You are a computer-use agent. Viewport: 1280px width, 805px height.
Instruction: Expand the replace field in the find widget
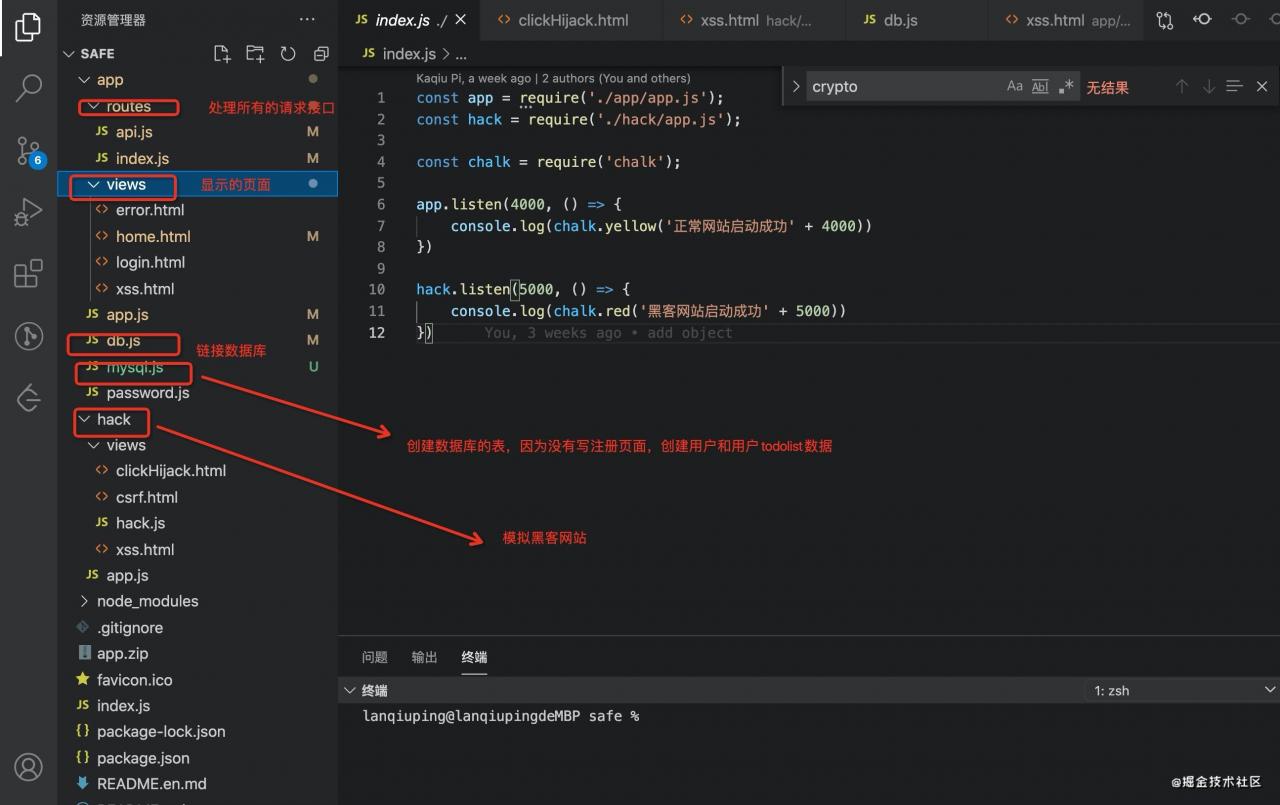[795, 86]
